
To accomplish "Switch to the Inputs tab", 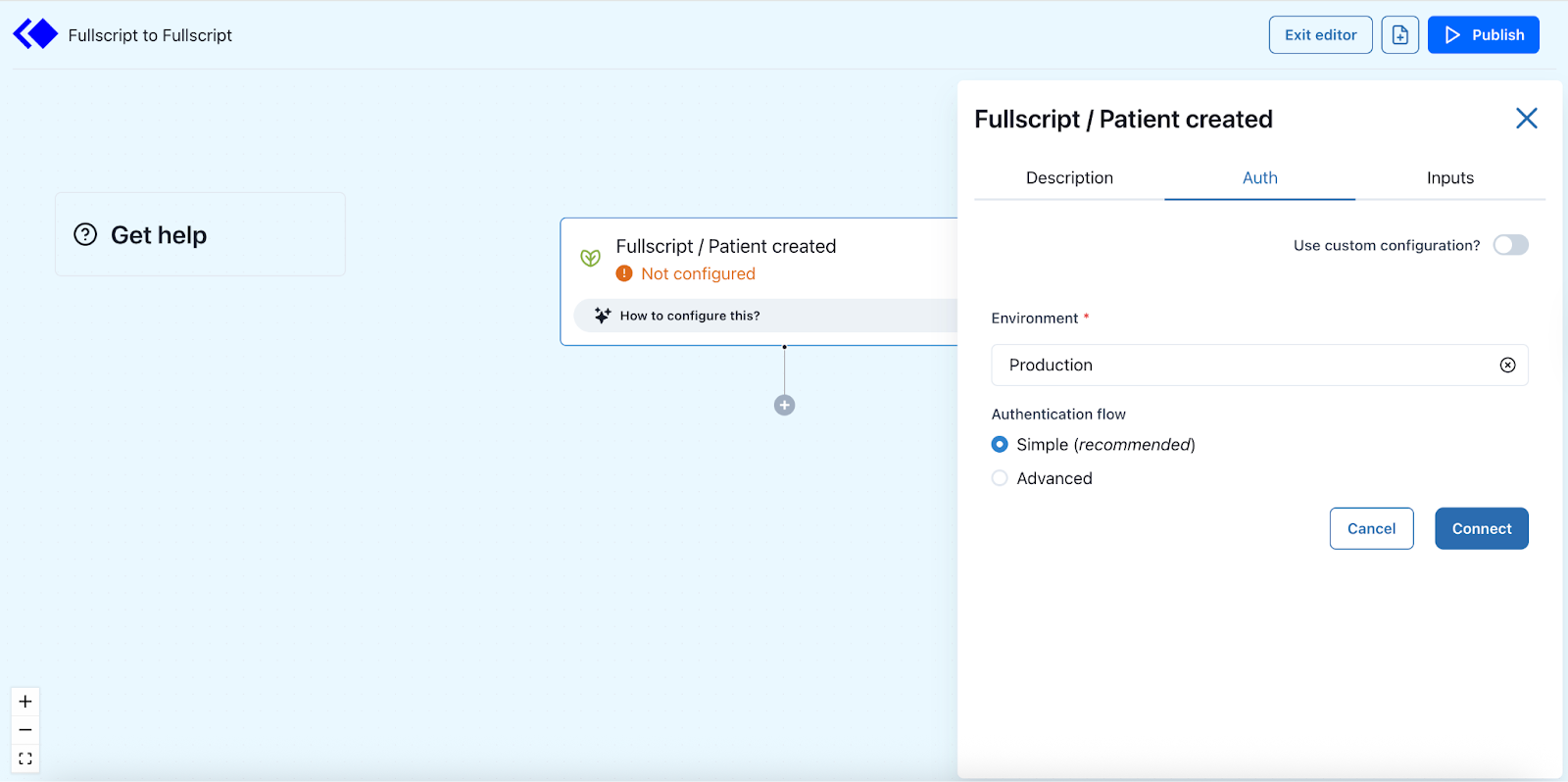I will tap(1450, 178).
